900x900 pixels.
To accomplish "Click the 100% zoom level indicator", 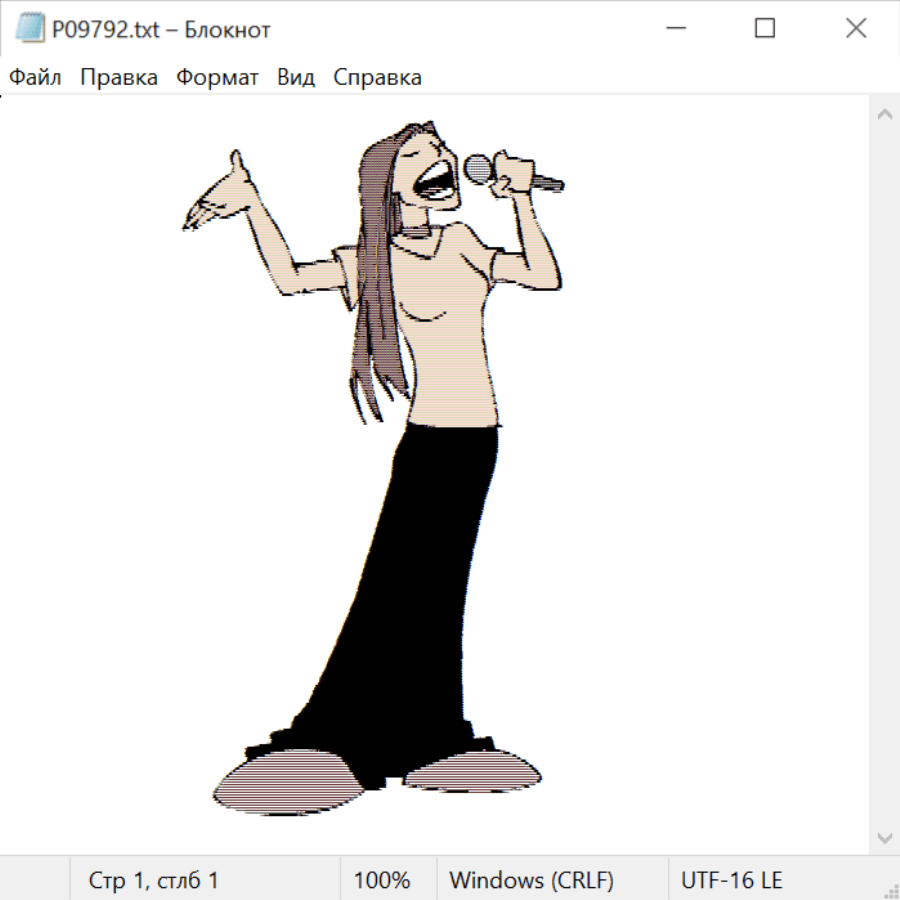I will coord(382,880).
